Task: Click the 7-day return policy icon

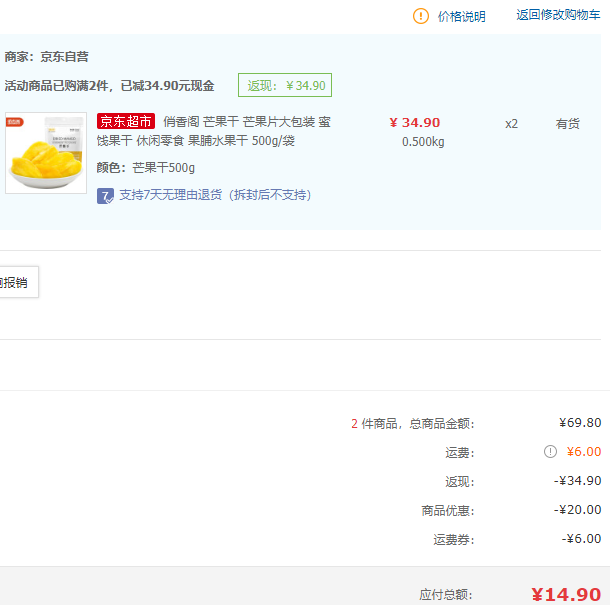Action: tap(105, 195)
